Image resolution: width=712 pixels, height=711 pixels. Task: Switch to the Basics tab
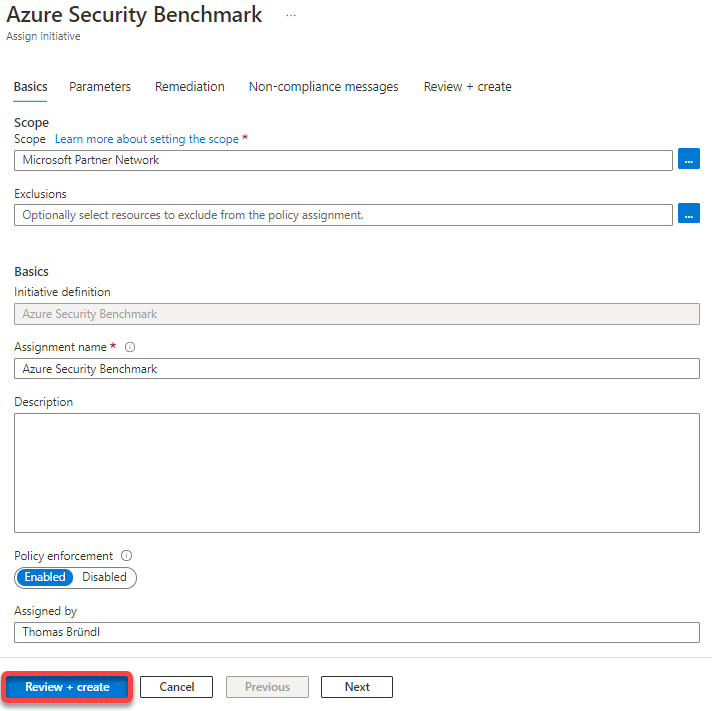(30, 87)
